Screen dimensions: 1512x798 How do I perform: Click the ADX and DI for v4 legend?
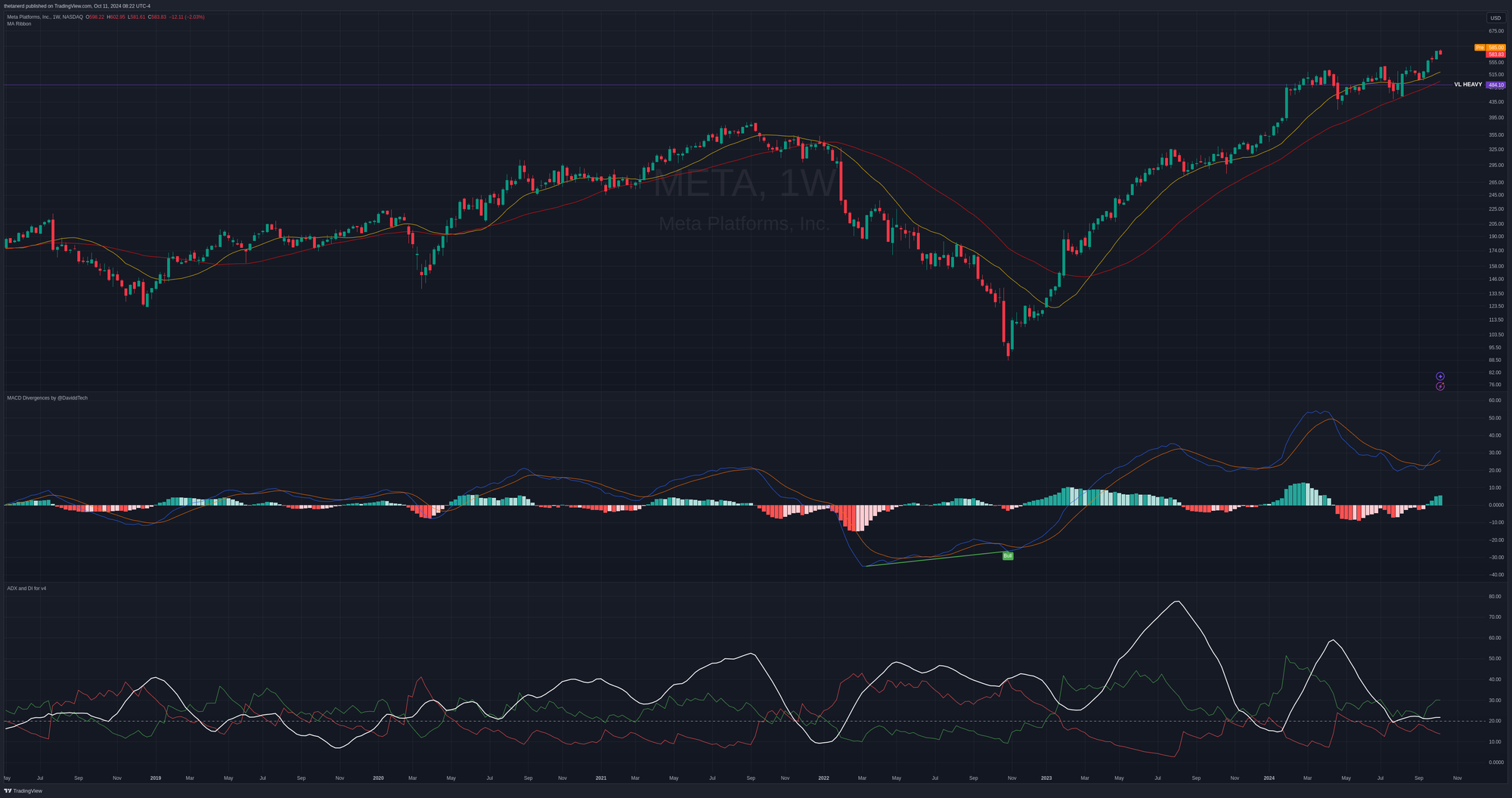26,588
